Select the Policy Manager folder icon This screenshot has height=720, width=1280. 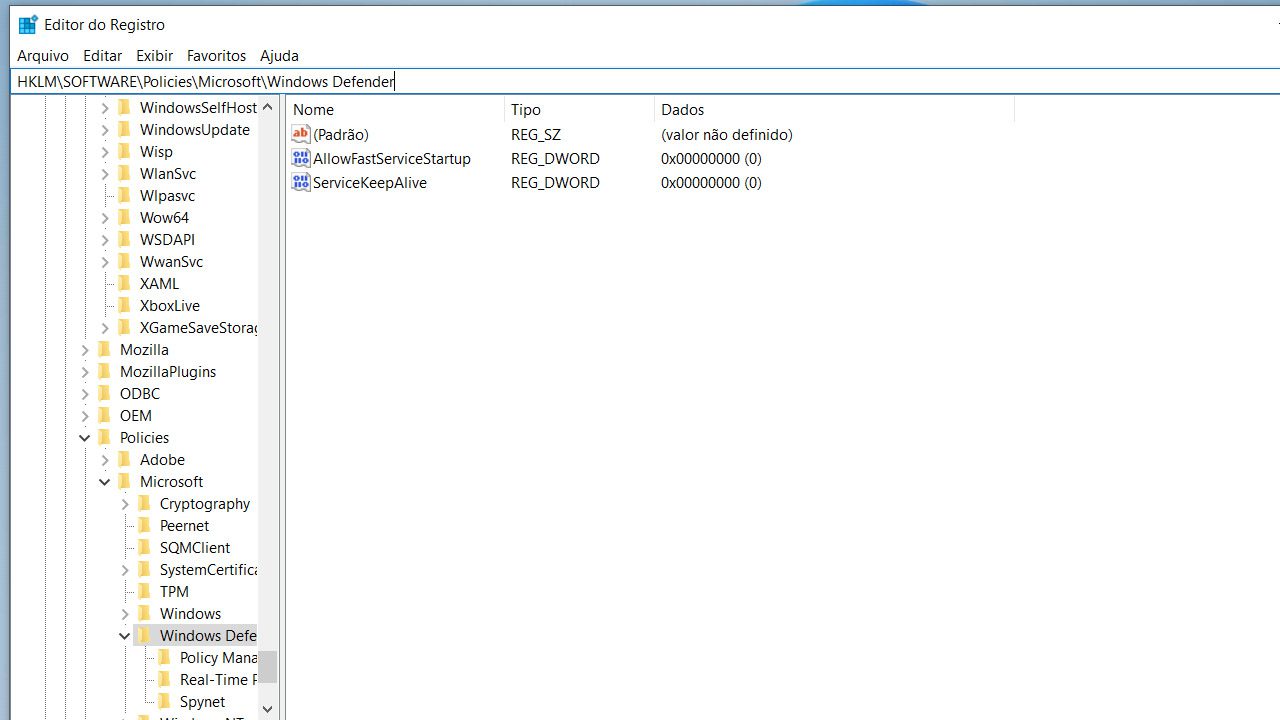(164, 657)
